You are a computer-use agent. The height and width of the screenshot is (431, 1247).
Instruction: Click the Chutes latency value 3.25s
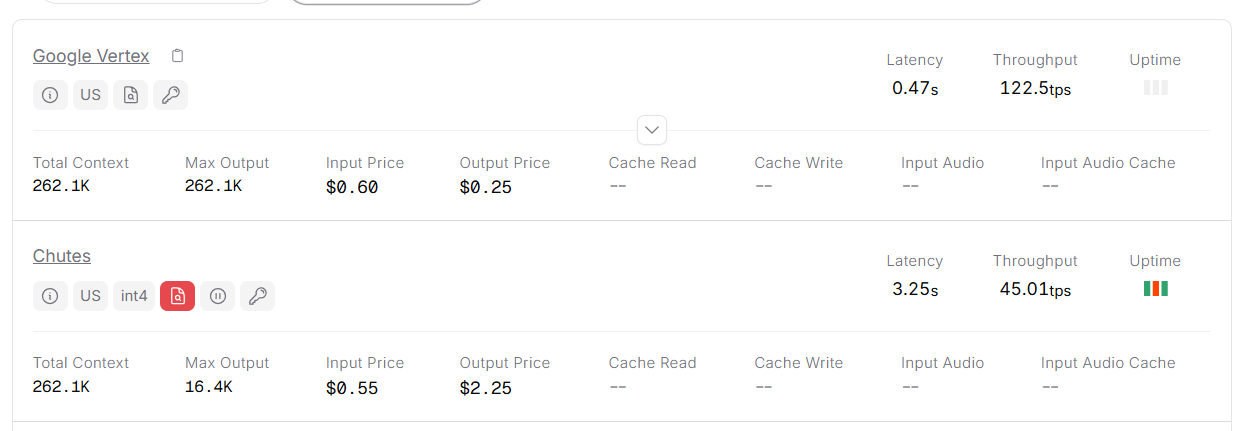click(x=915, y=289)
